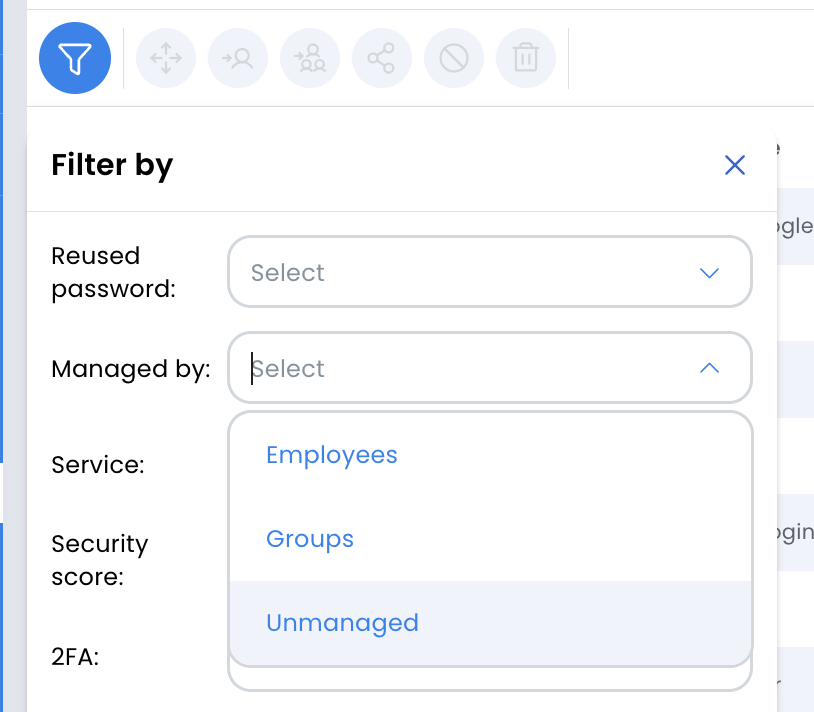
Task: Click the share toolbar icon
Action: (x=382, y=58)
